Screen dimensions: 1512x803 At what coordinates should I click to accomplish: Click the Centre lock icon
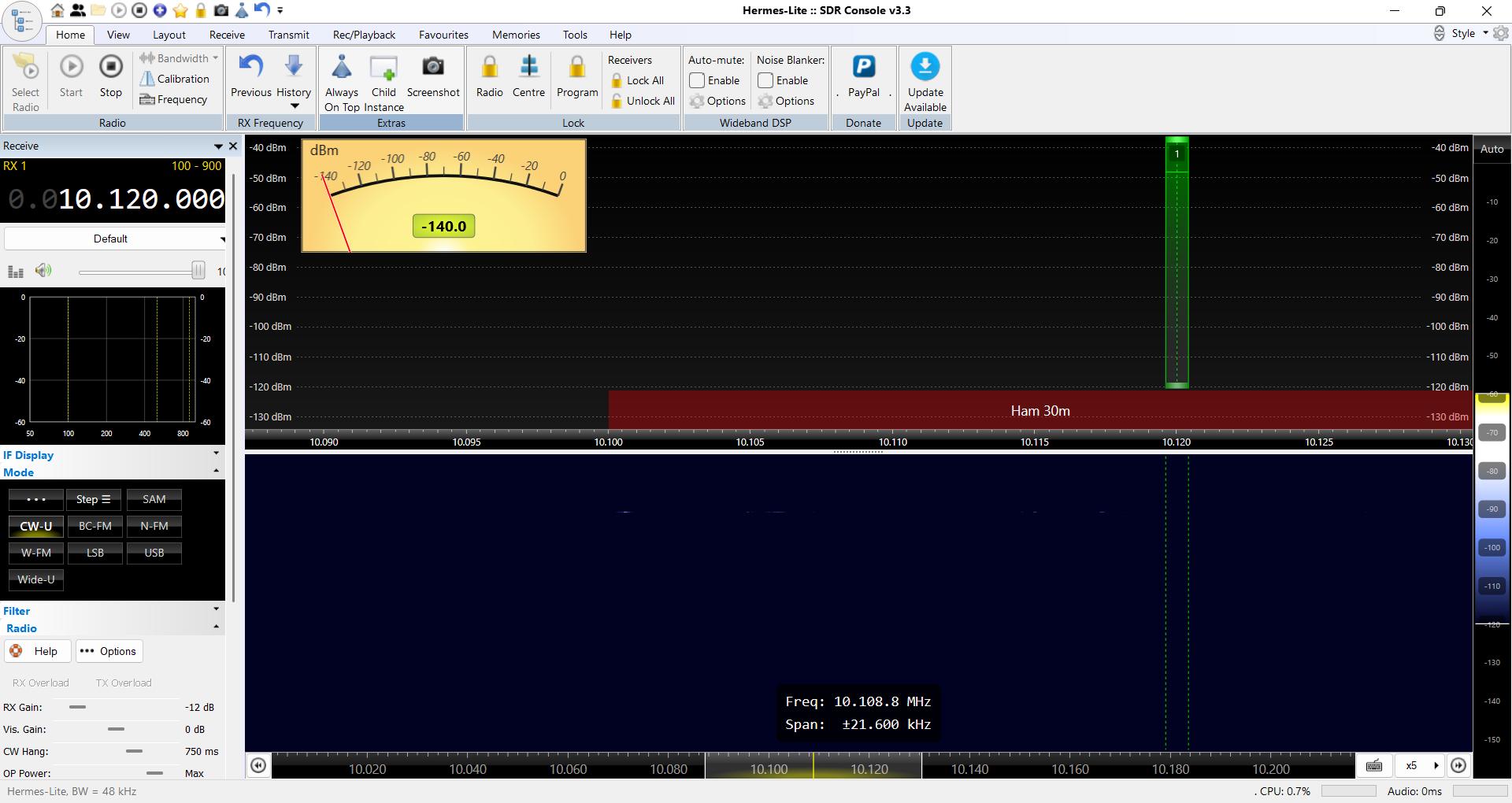click(528, 68)
